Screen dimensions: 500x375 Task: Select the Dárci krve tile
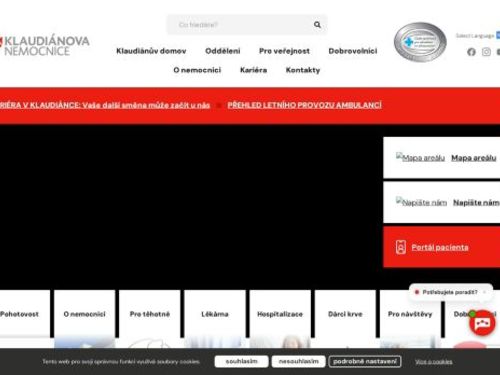coord(345,314)
